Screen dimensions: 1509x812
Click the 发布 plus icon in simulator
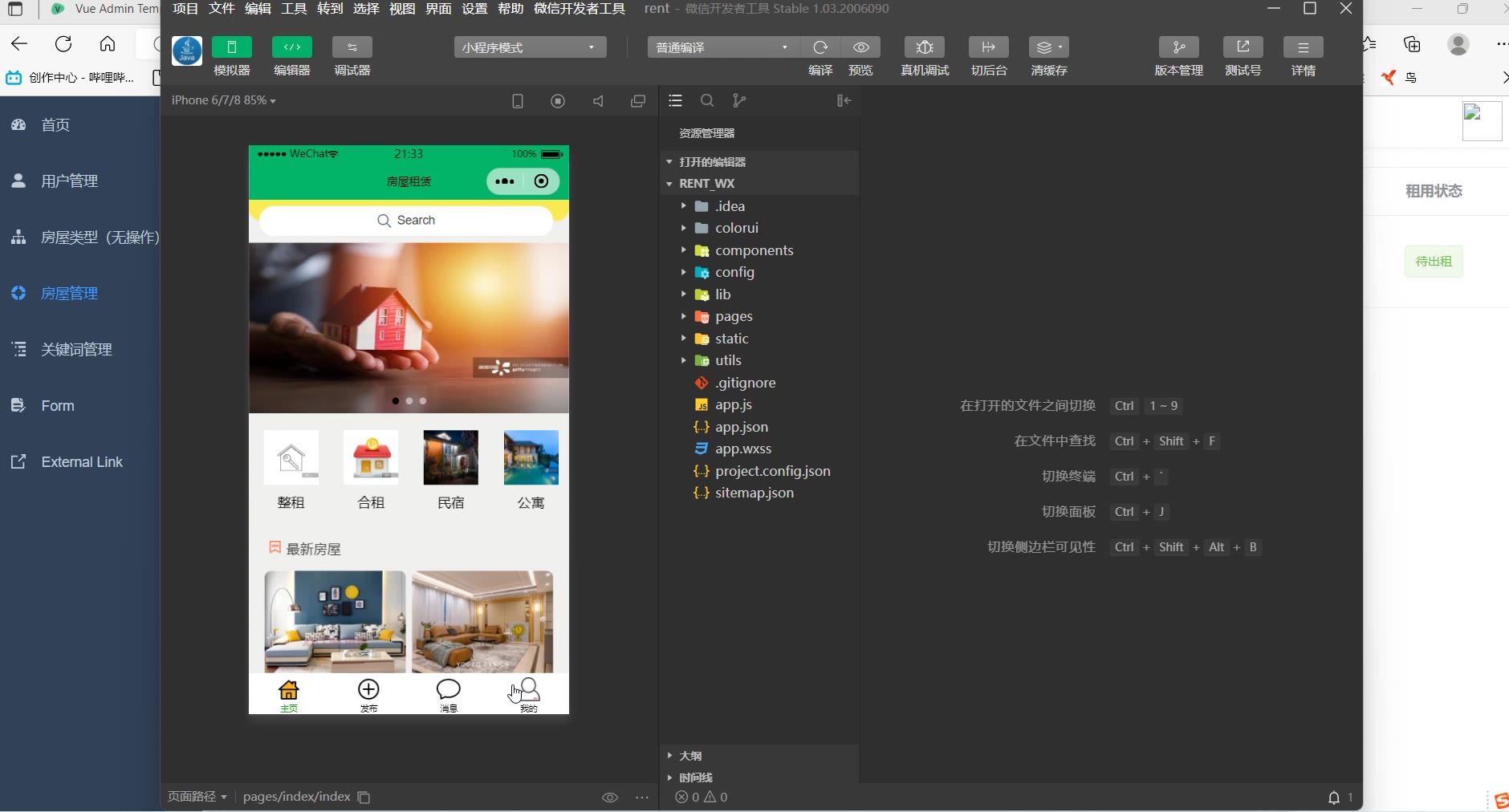click(368, 690)
